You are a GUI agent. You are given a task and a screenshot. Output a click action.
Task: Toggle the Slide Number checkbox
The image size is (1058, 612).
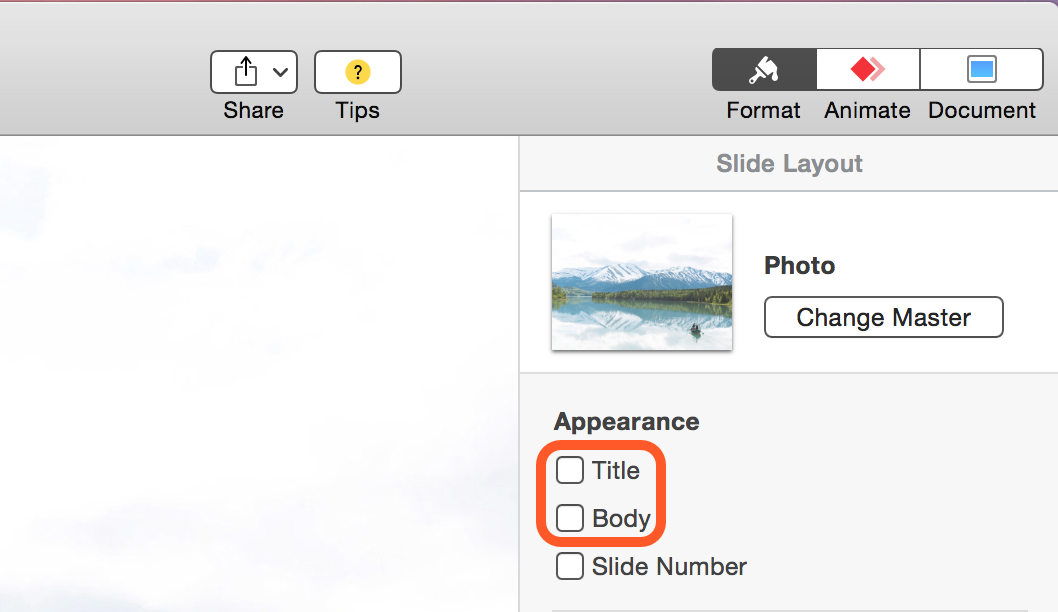pyautogui.click(x=570, y=566)
